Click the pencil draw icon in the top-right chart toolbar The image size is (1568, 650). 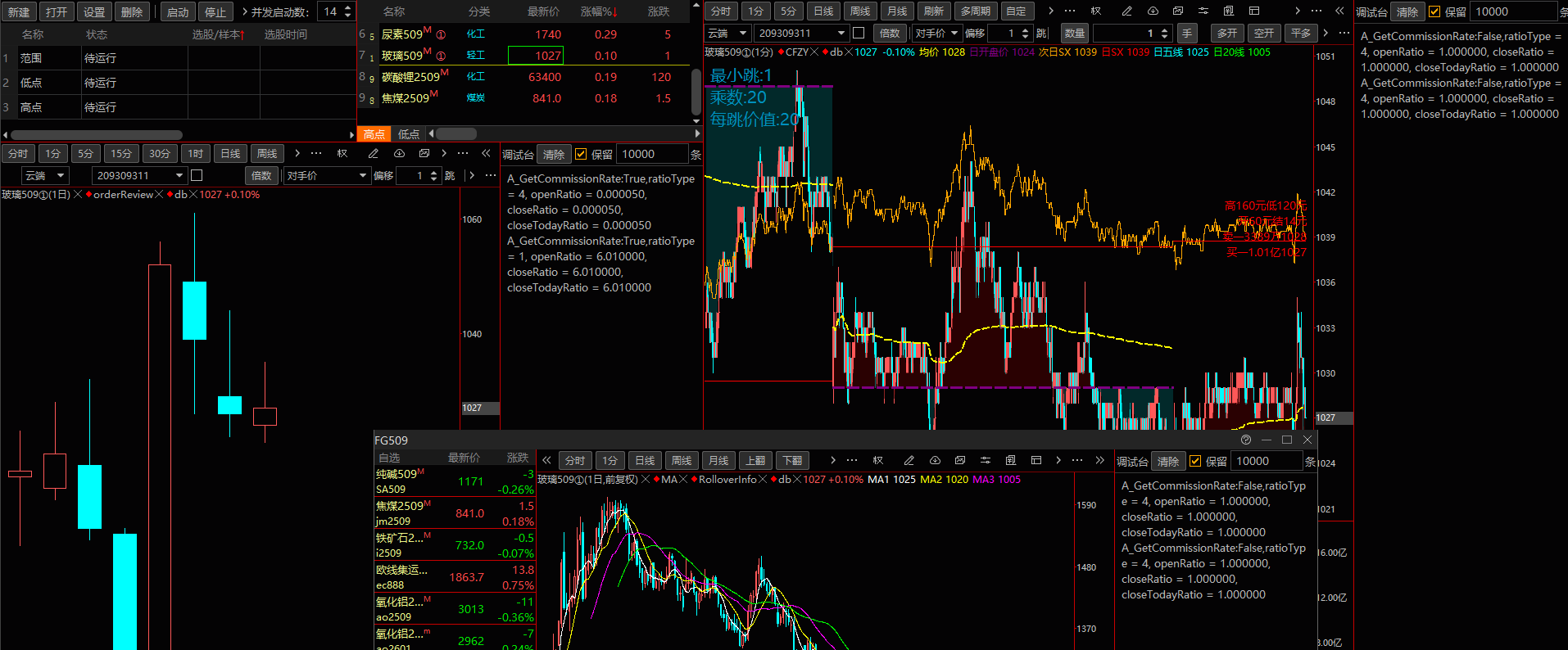1127,11
